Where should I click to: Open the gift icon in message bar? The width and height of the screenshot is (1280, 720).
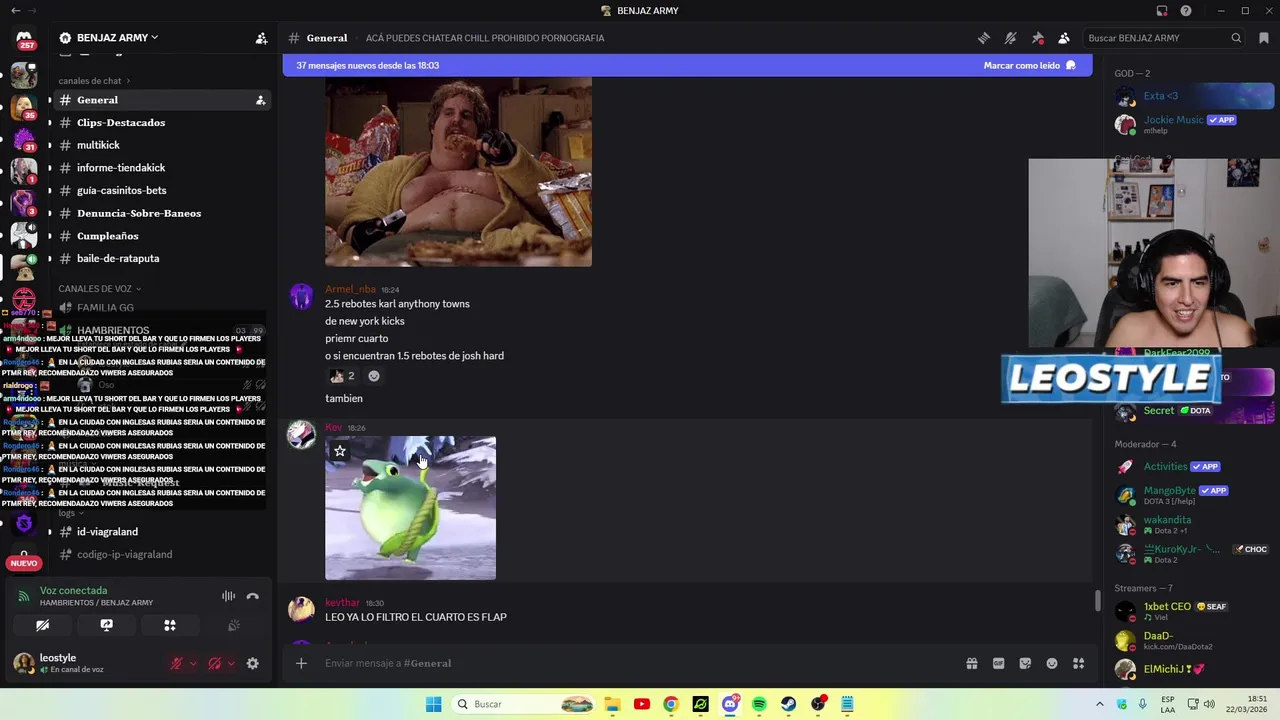point(971,663)
